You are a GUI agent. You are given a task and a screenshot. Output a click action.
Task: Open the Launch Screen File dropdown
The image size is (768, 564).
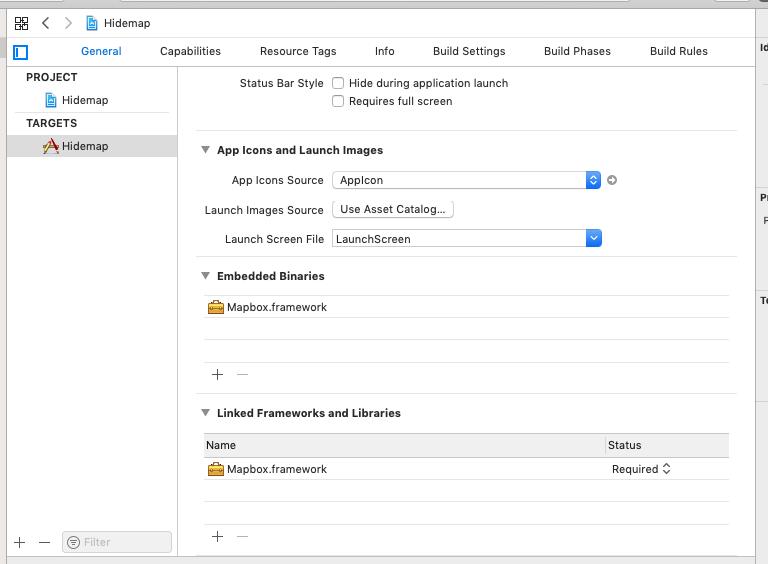pos(593,239)
